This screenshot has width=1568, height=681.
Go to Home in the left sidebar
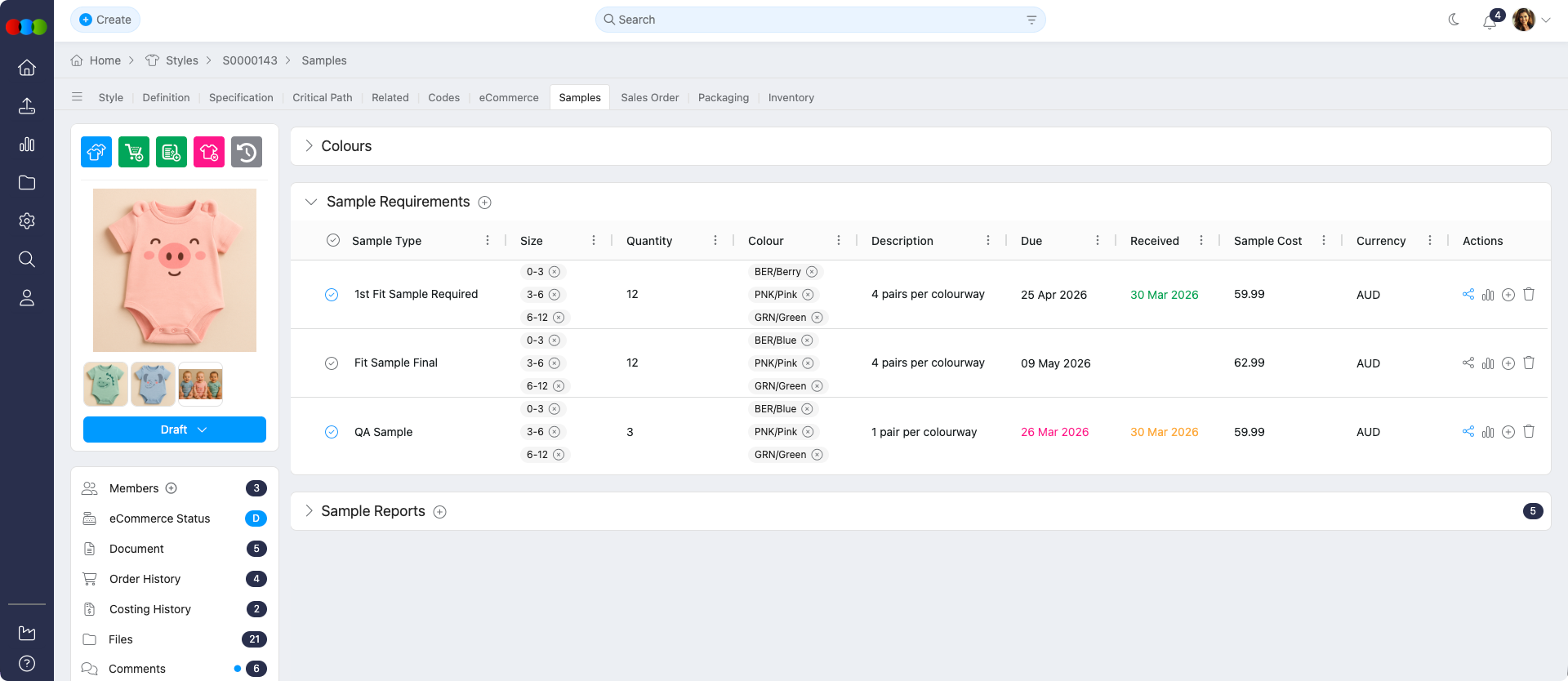tap(27, 68)
